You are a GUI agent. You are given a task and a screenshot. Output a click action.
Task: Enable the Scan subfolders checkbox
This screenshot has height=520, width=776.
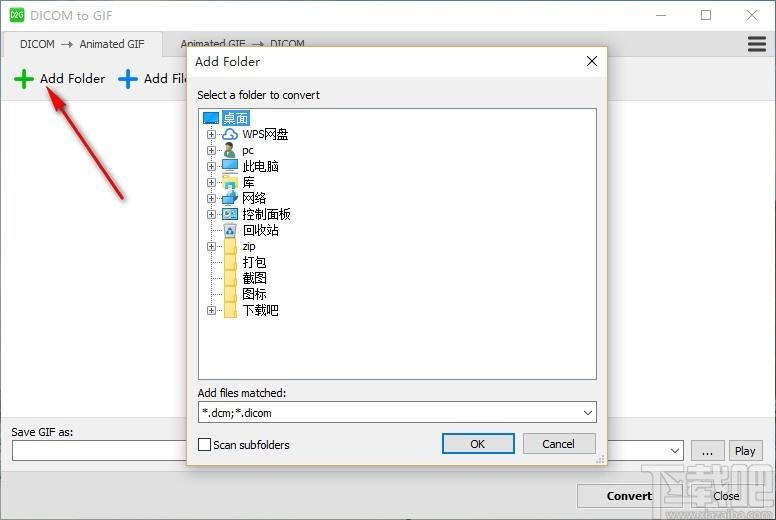(204, 444)
